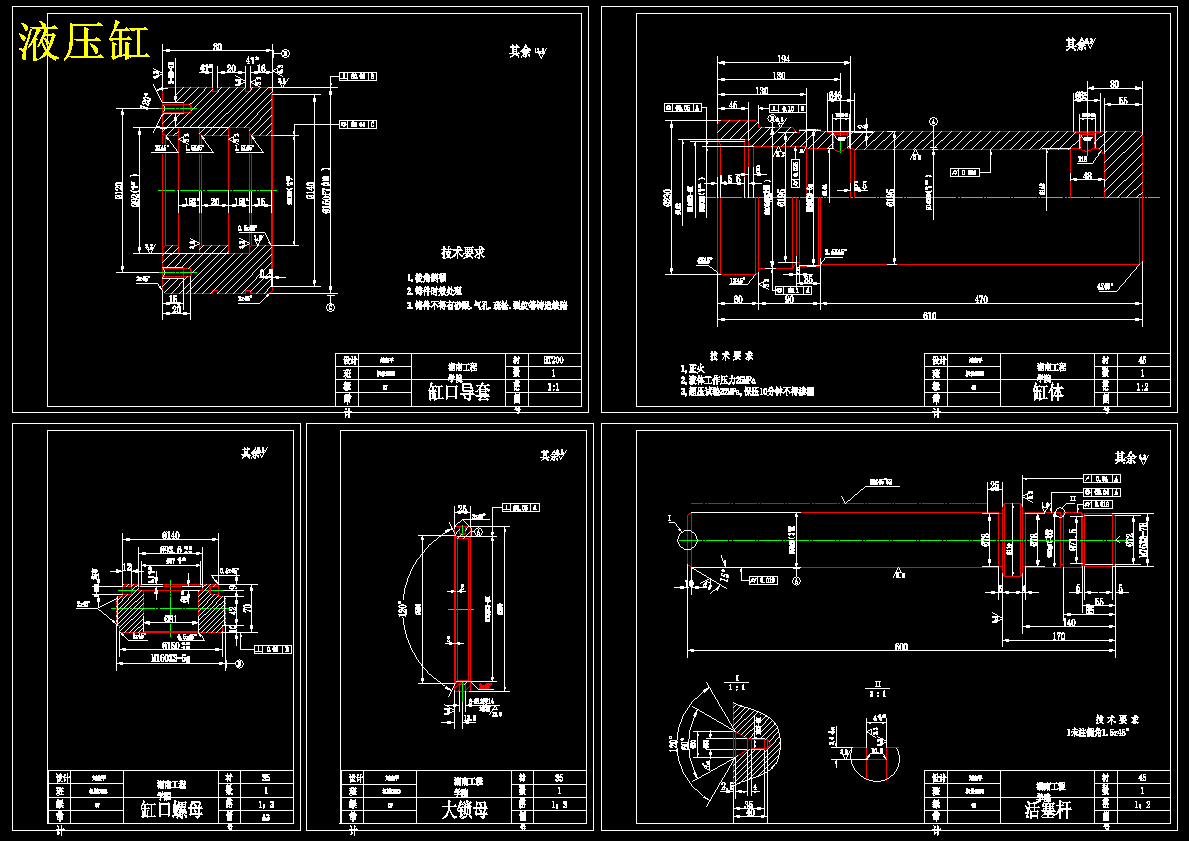Select the 180 dimension in 缸体 drawing

coord(779,75)
